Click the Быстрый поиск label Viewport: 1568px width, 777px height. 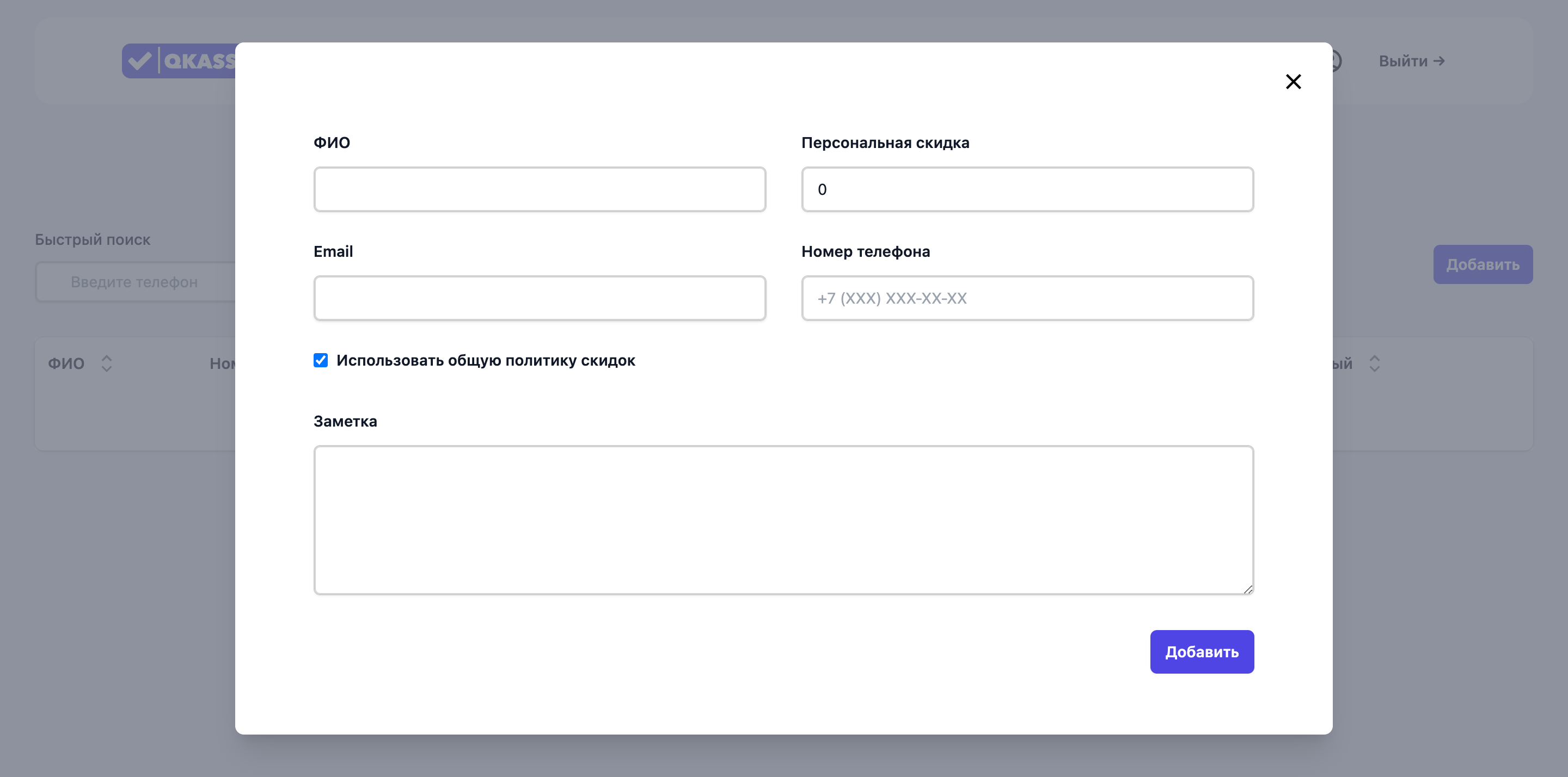tap(93, 240)
